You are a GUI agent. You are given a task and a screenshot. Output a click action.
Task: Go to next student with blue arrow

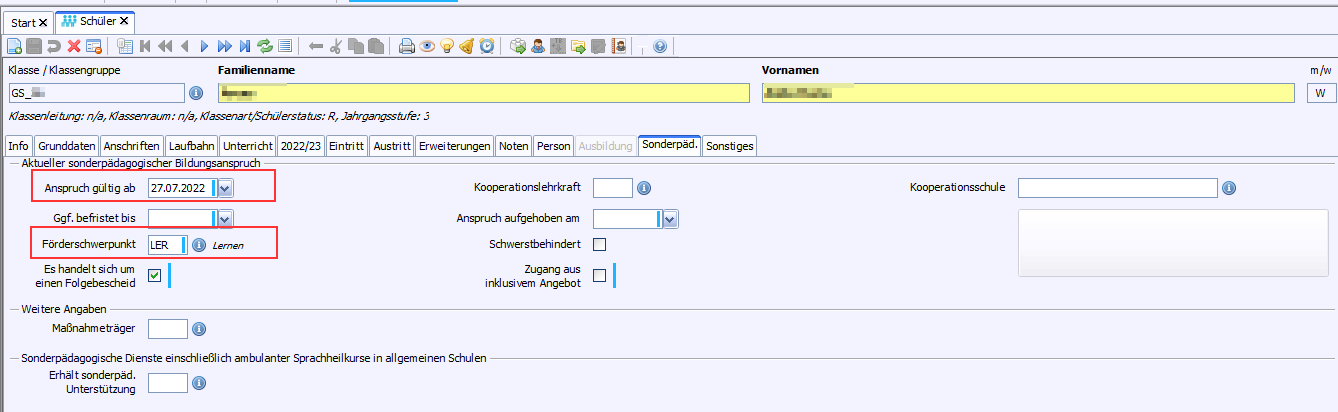(204, 46)
